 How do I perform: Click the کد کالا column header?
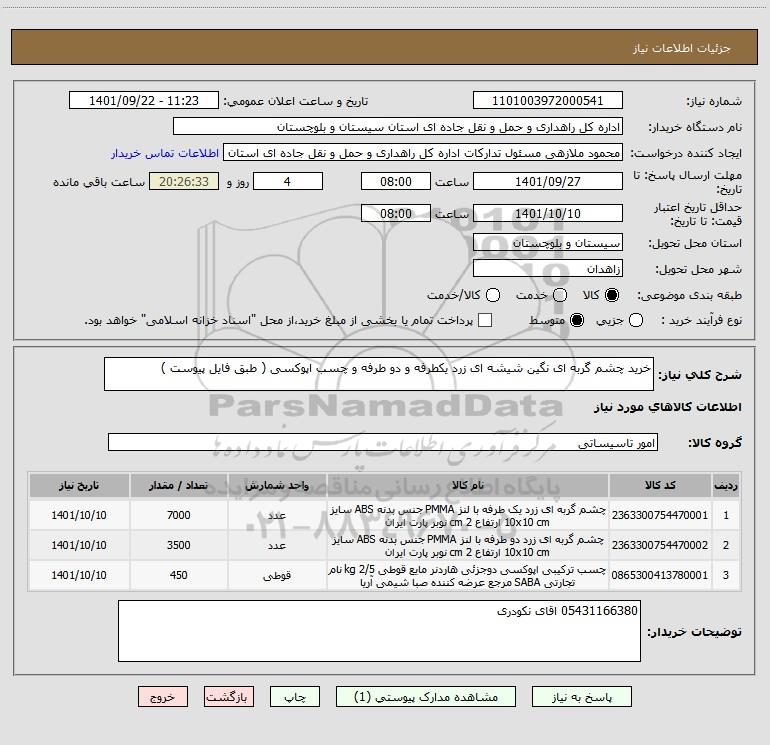[660, 485]
